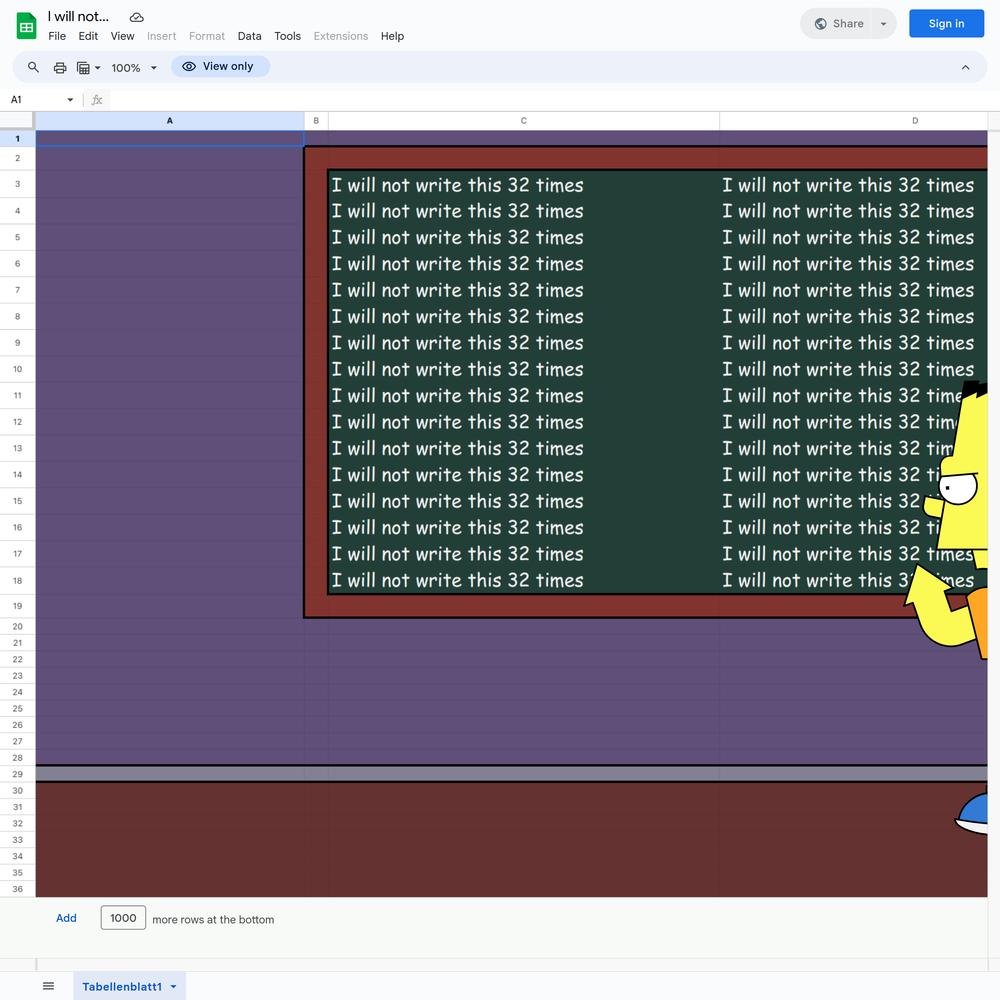
Task: Click the print icon
Action: (60, 68)
